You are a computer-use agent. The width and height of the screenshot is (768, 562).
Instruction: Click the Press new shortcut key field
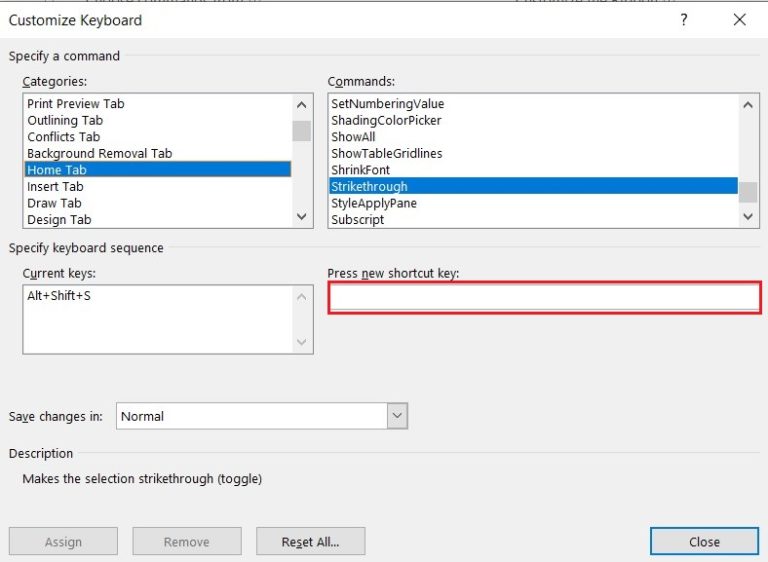544,298
